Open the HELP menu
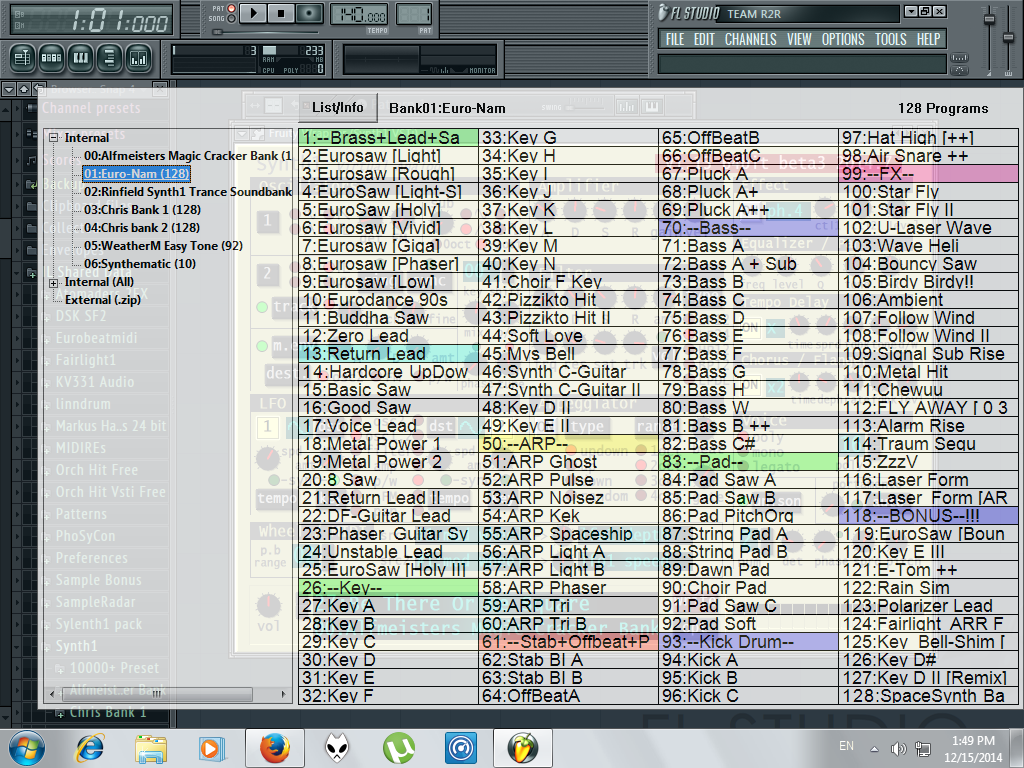Screen dimensions: 1024x768 928,39
